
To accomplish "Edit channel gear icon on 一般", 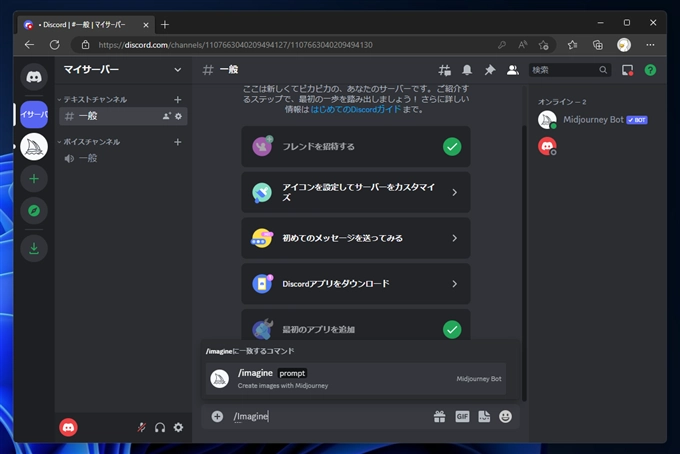I will pyautogui.click(x=179, y=116).
